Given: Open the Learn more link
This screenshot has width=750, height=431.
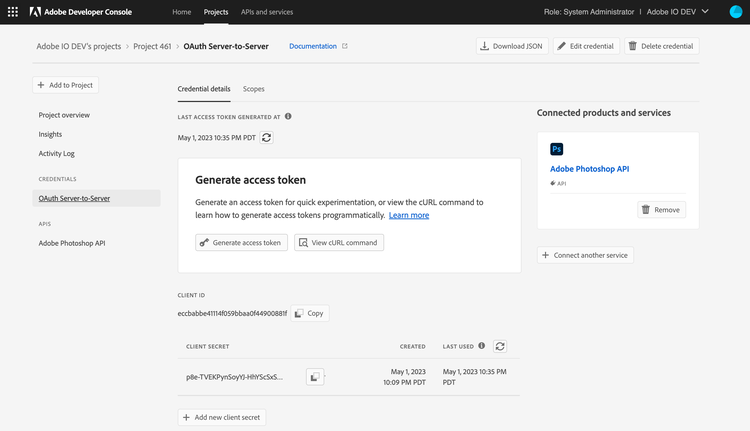Looking at the screenshot, I should click(409, 215).
